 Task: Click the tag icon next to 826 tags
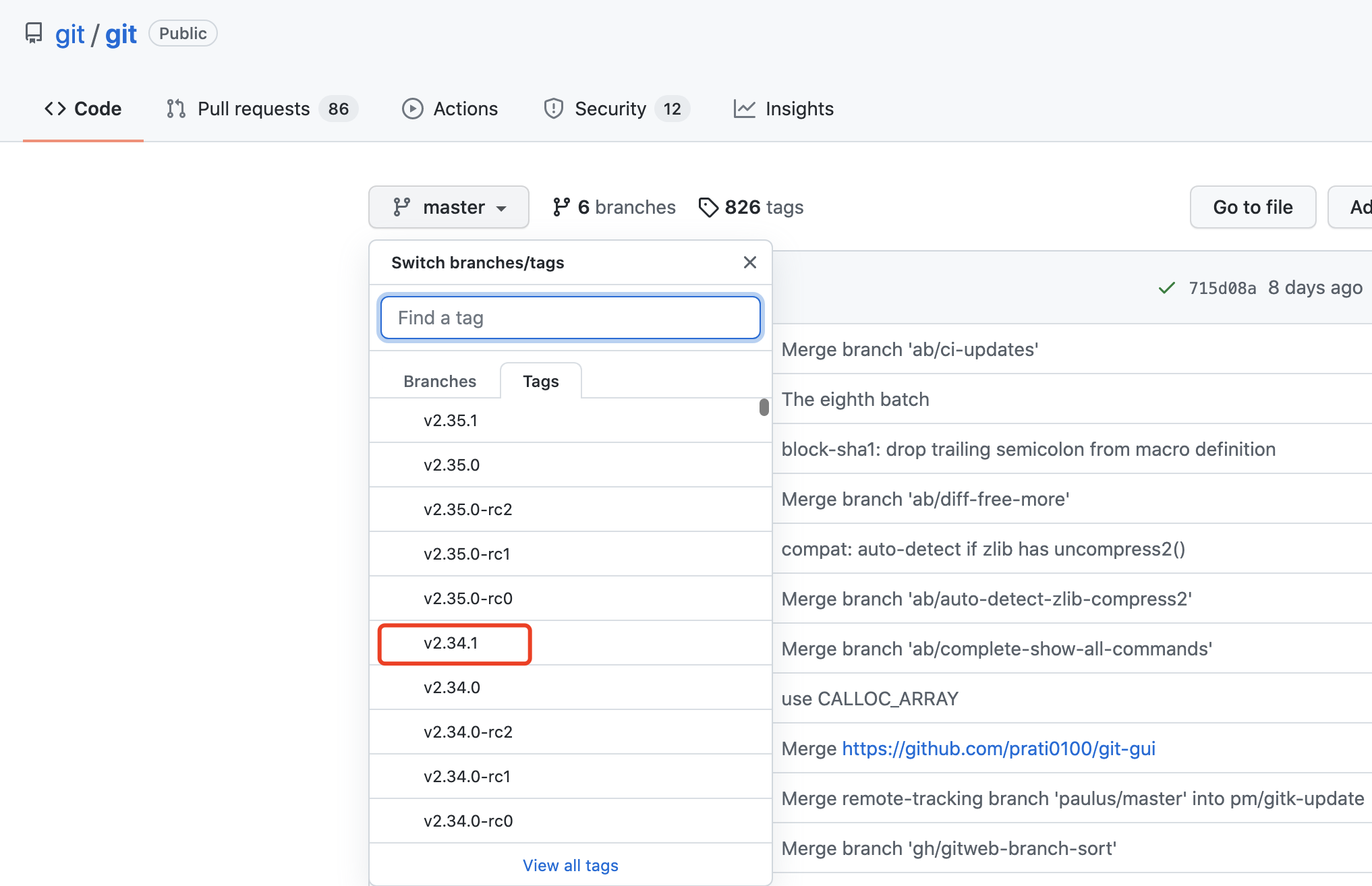708,207
